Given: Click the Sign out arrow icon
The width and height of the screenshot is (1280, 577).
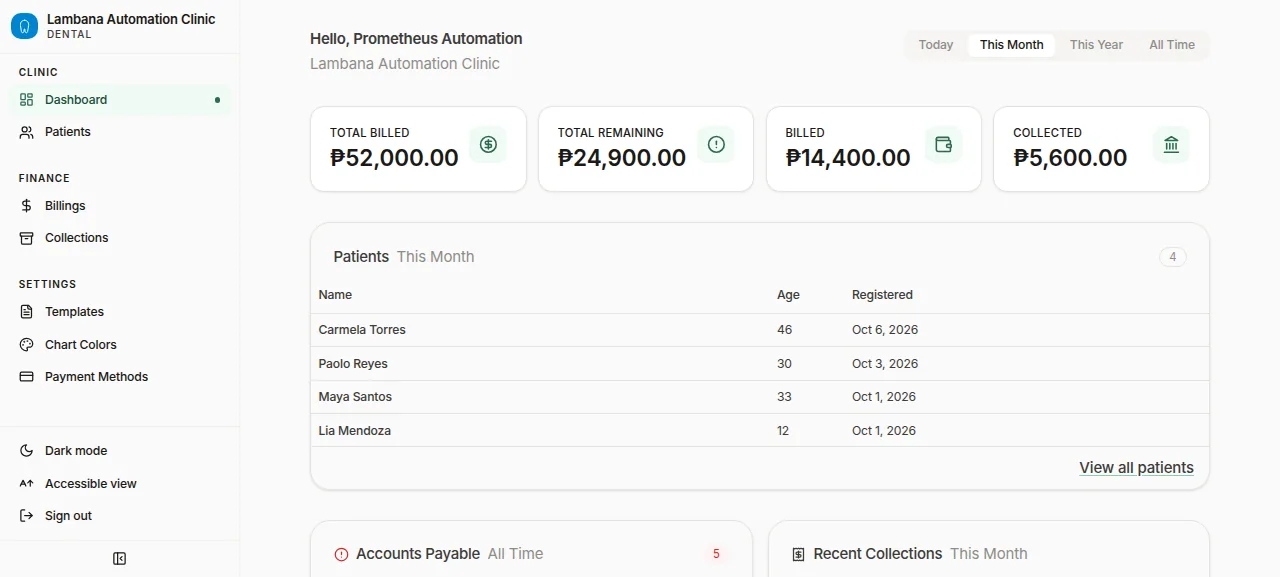Looking at the screenshot, I should [26, 516].
